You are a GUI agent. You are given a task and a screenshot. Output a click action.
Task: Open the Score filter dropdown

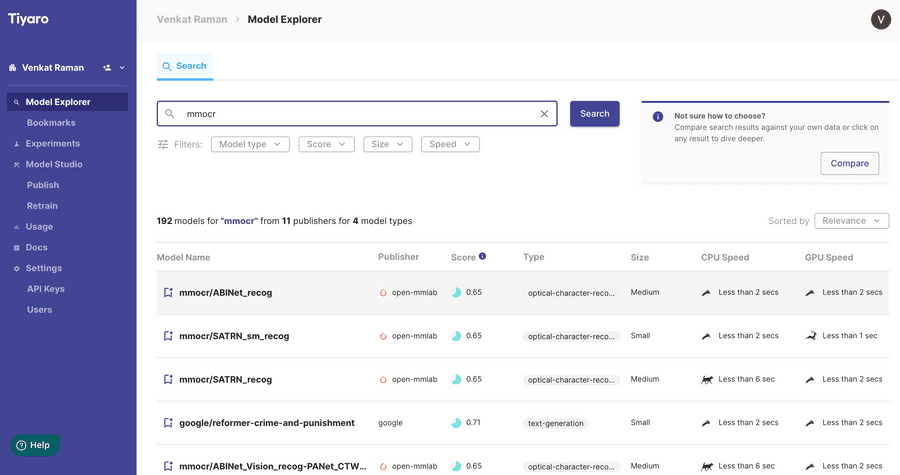[326, 144]
